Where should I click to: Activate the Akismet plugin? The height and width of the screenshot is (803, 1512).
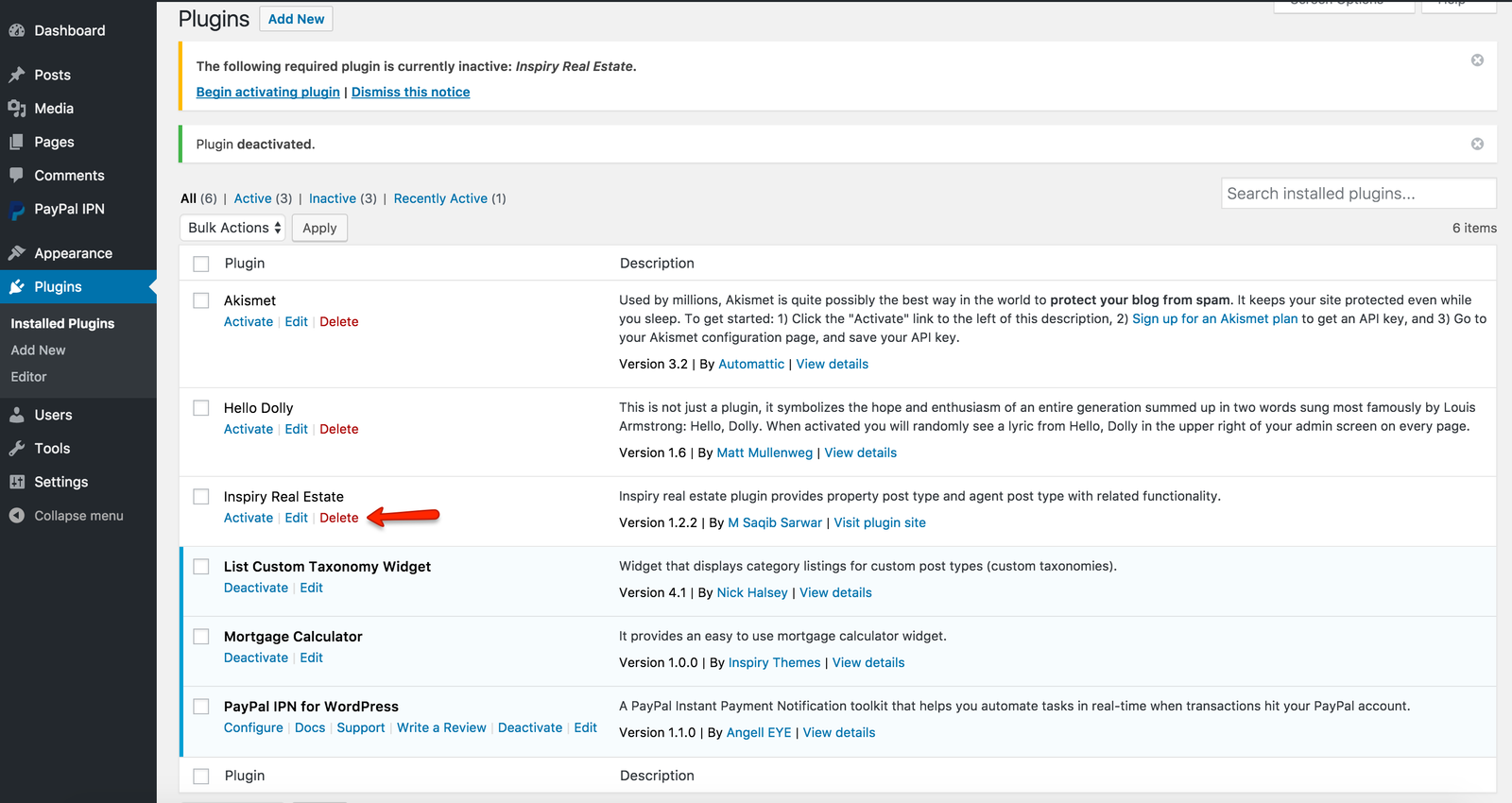(249, 321)
